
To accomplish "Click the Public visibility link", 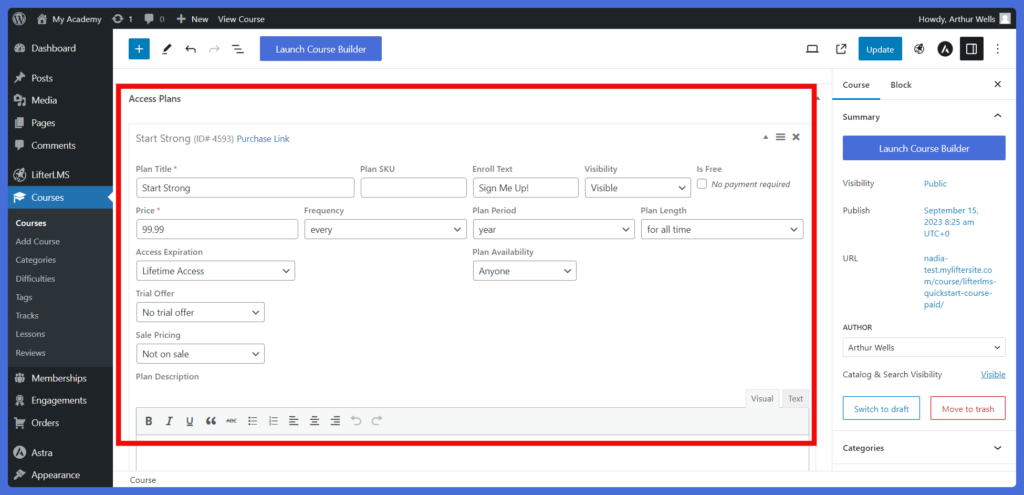I will coord(935,184).
